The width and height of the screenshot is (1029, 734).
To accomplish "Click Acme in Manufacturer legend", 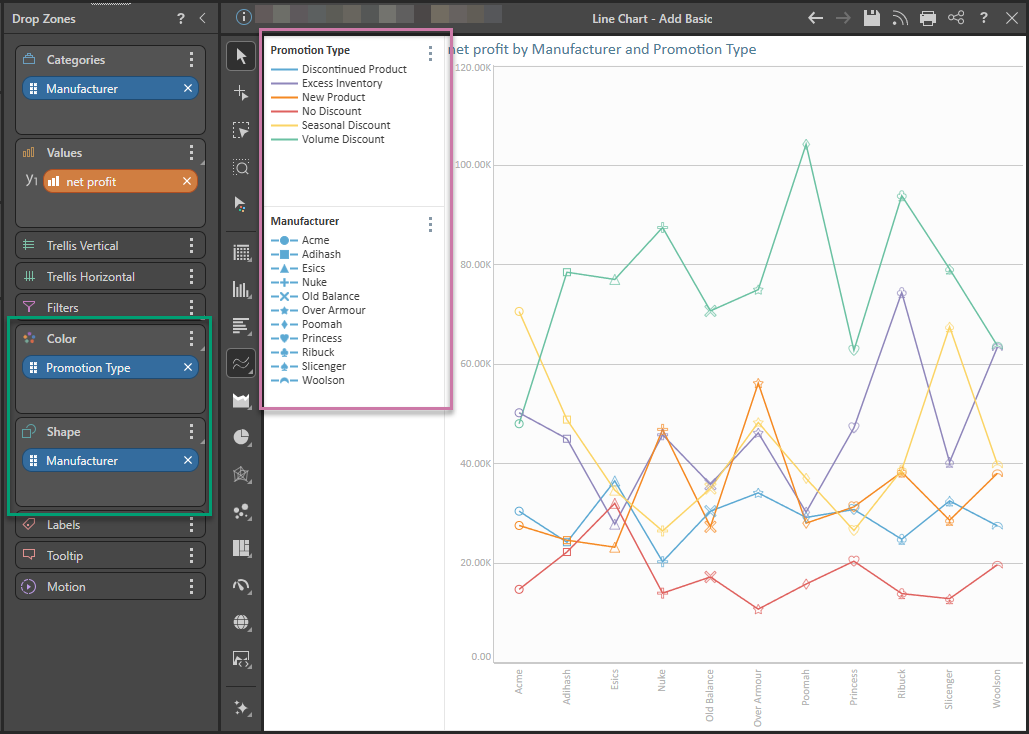I will tap(300, 240).
